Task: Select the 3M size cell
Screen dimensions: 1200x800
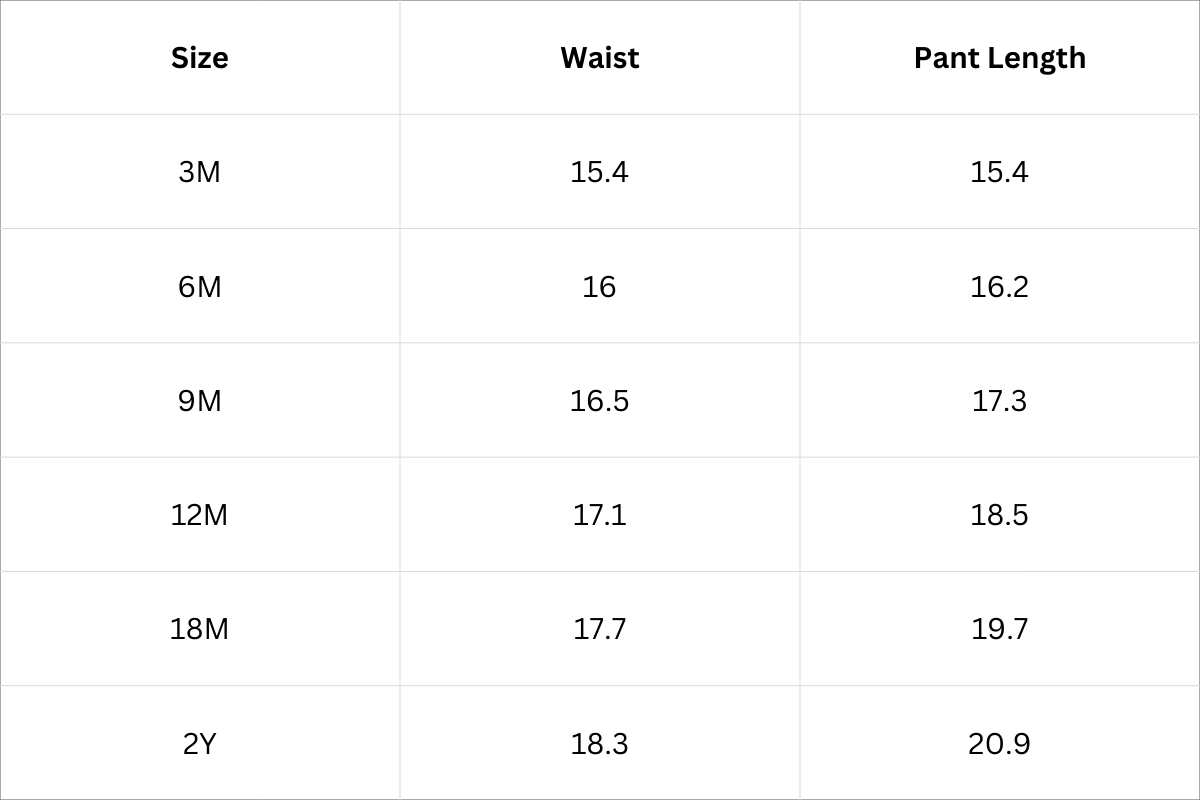Action: pos(199,172)
